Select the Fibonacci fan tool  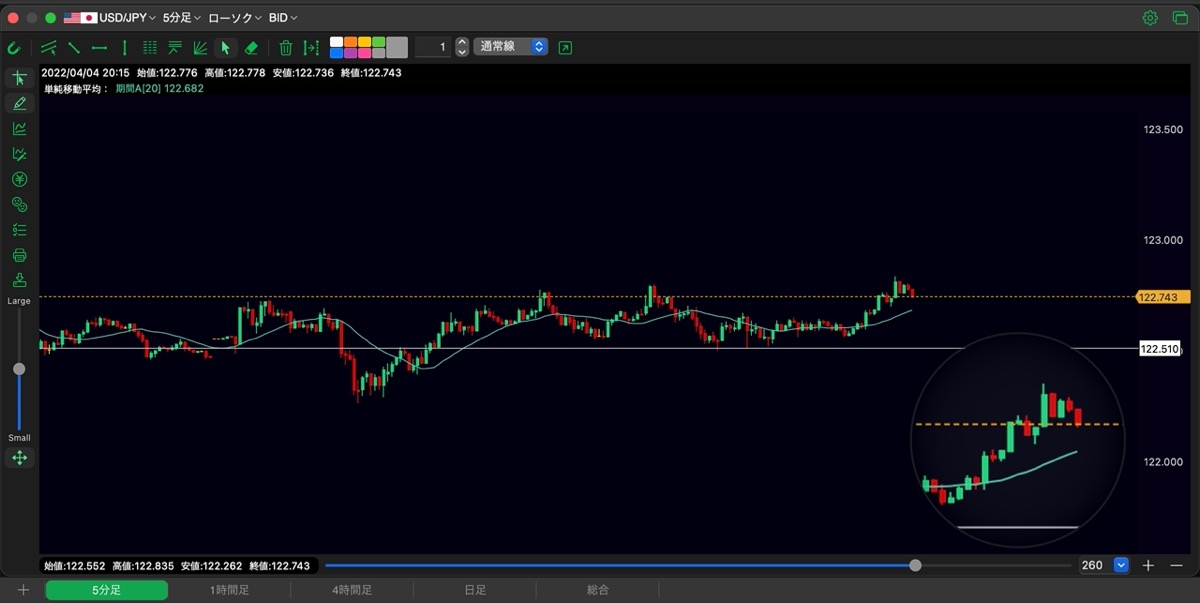[200, 47]
